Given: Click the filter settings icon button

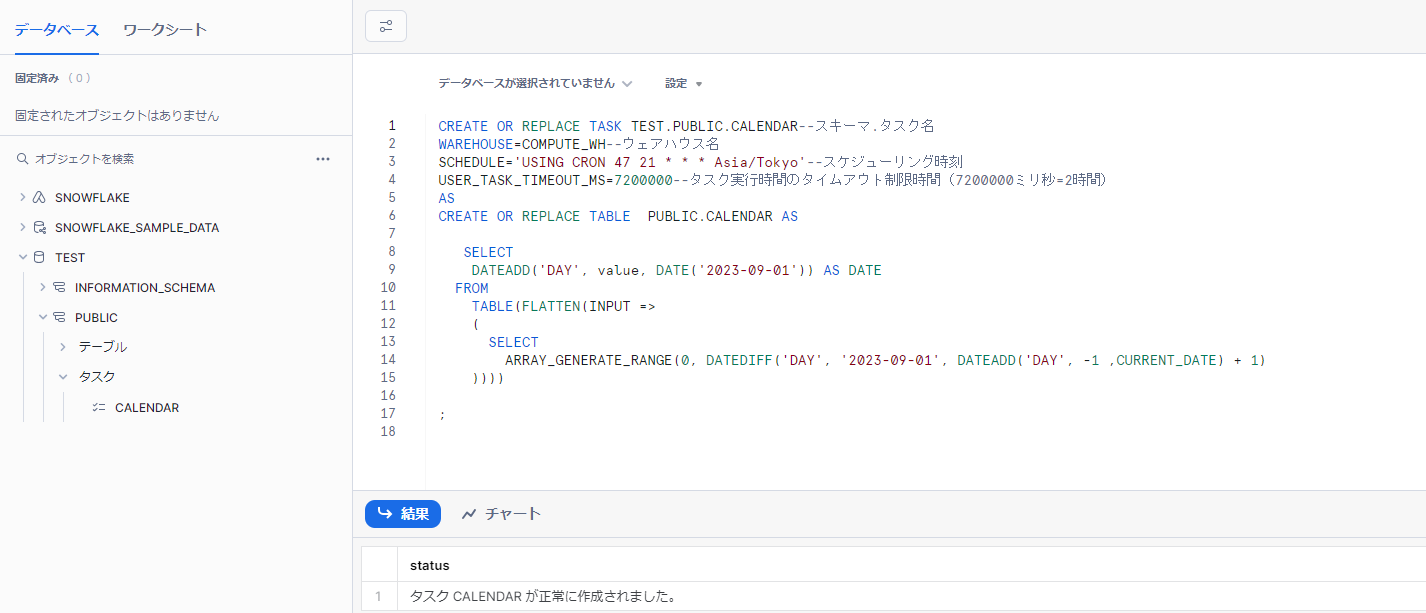Looking at the screenshot, I should pyautogui.click(x=385, y=26).
